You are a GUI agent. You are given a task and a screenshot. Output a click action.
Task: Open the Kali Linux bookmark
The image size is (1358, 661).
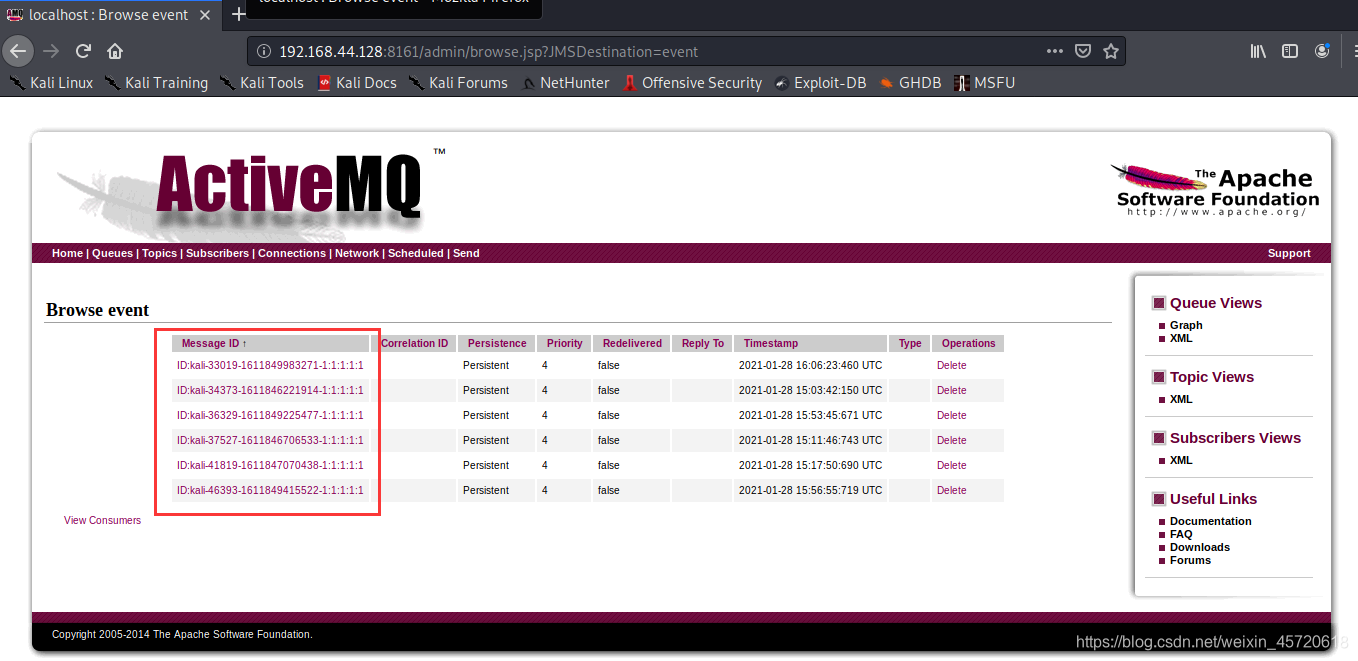click(x=51, y=83)
